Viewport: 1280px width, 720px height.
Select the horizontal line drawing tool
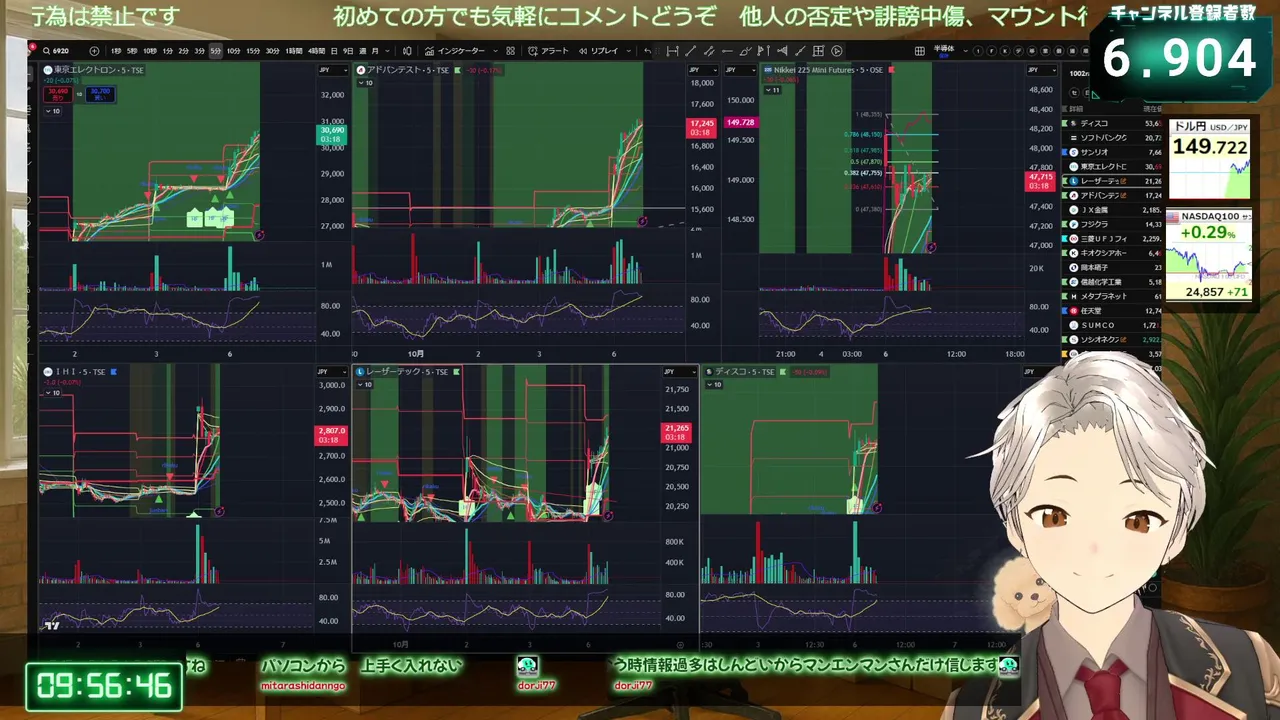click(x=727, y=51)
